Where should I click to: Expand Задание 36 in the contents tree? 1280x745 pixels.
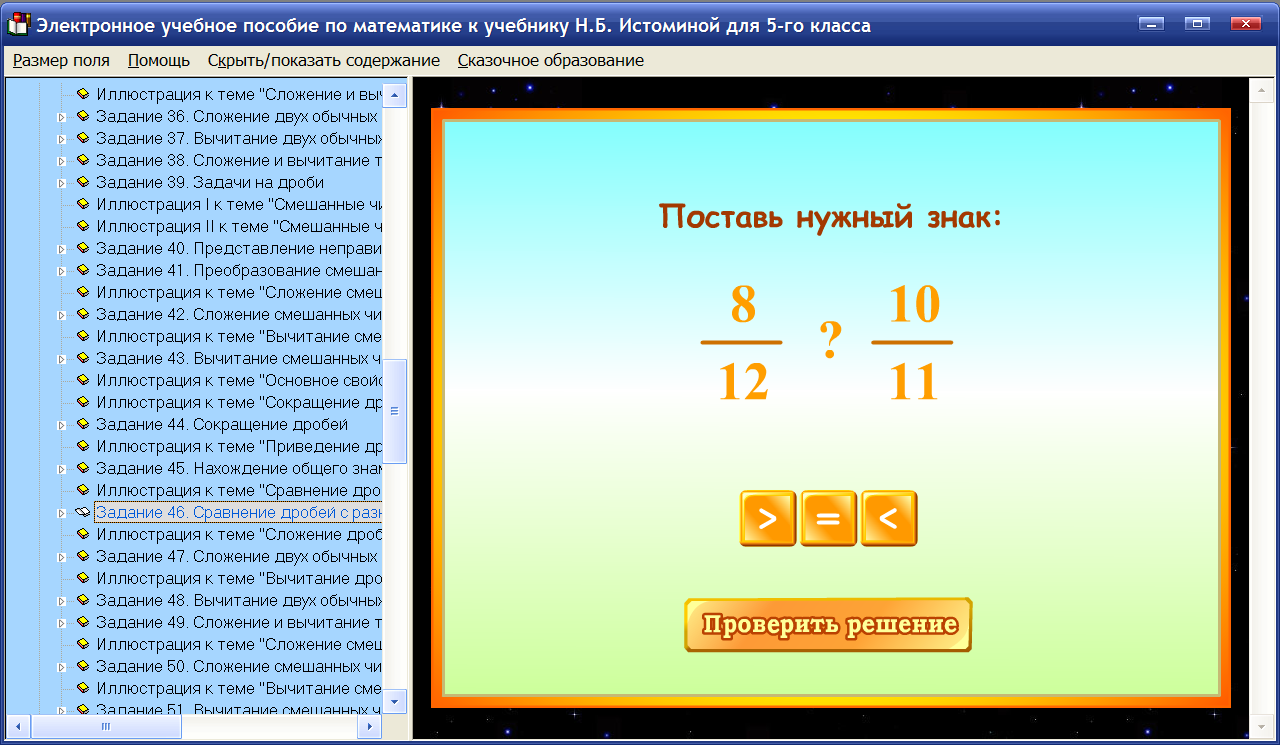[x=60, y=115]
